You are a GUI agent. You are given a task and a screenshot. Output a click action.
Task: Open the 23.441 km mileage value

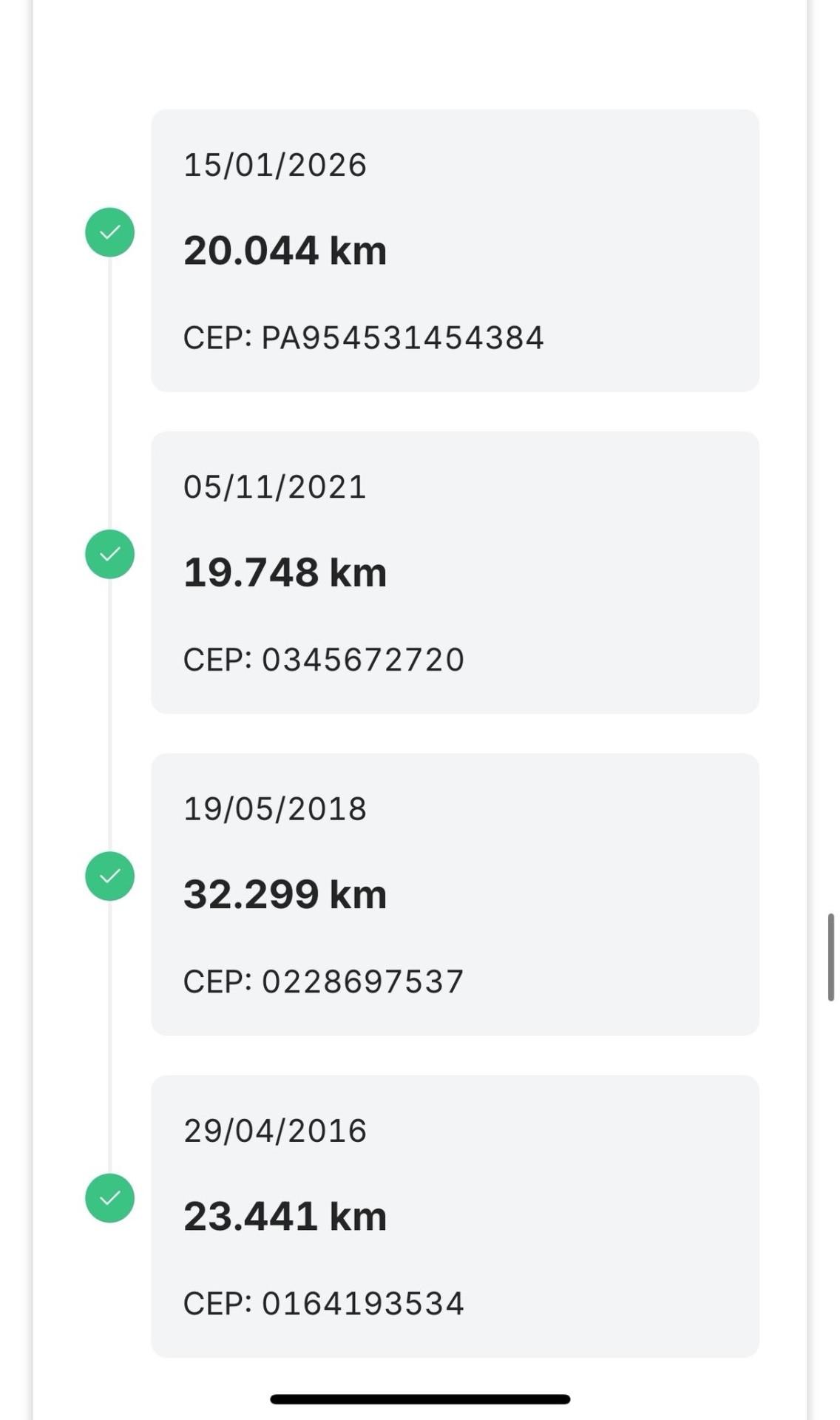[x=285, y=1217]
